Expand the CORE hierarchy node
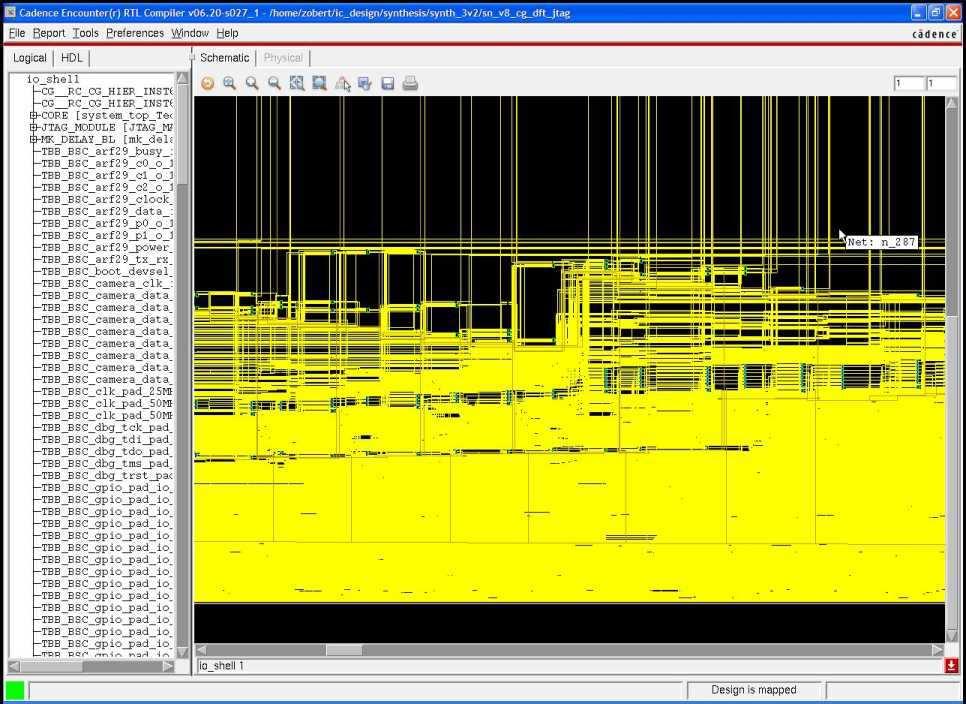 tap(34, 115)
